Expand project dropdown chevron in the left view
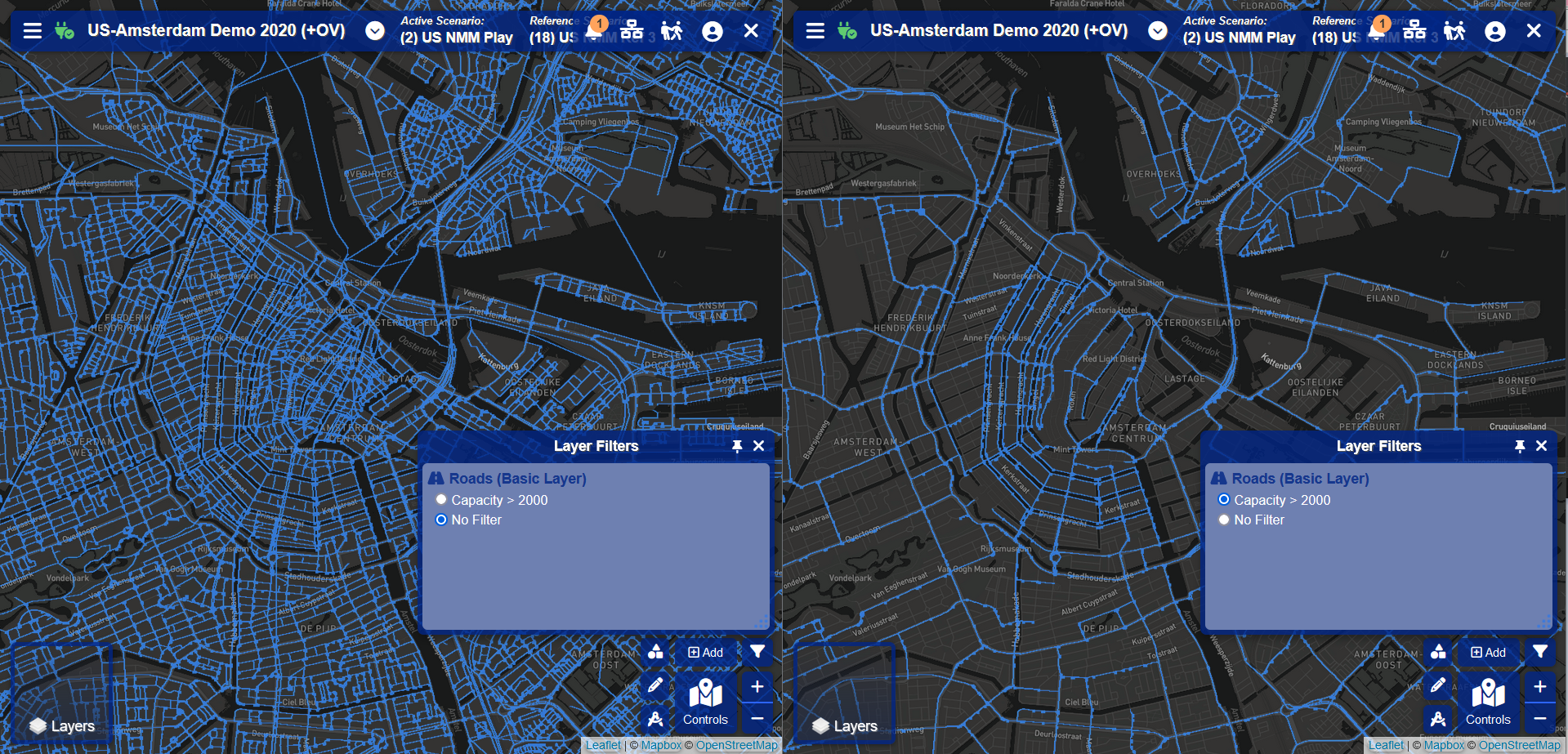The height and width of the screenshot is (754, 1568). point(375,31)
